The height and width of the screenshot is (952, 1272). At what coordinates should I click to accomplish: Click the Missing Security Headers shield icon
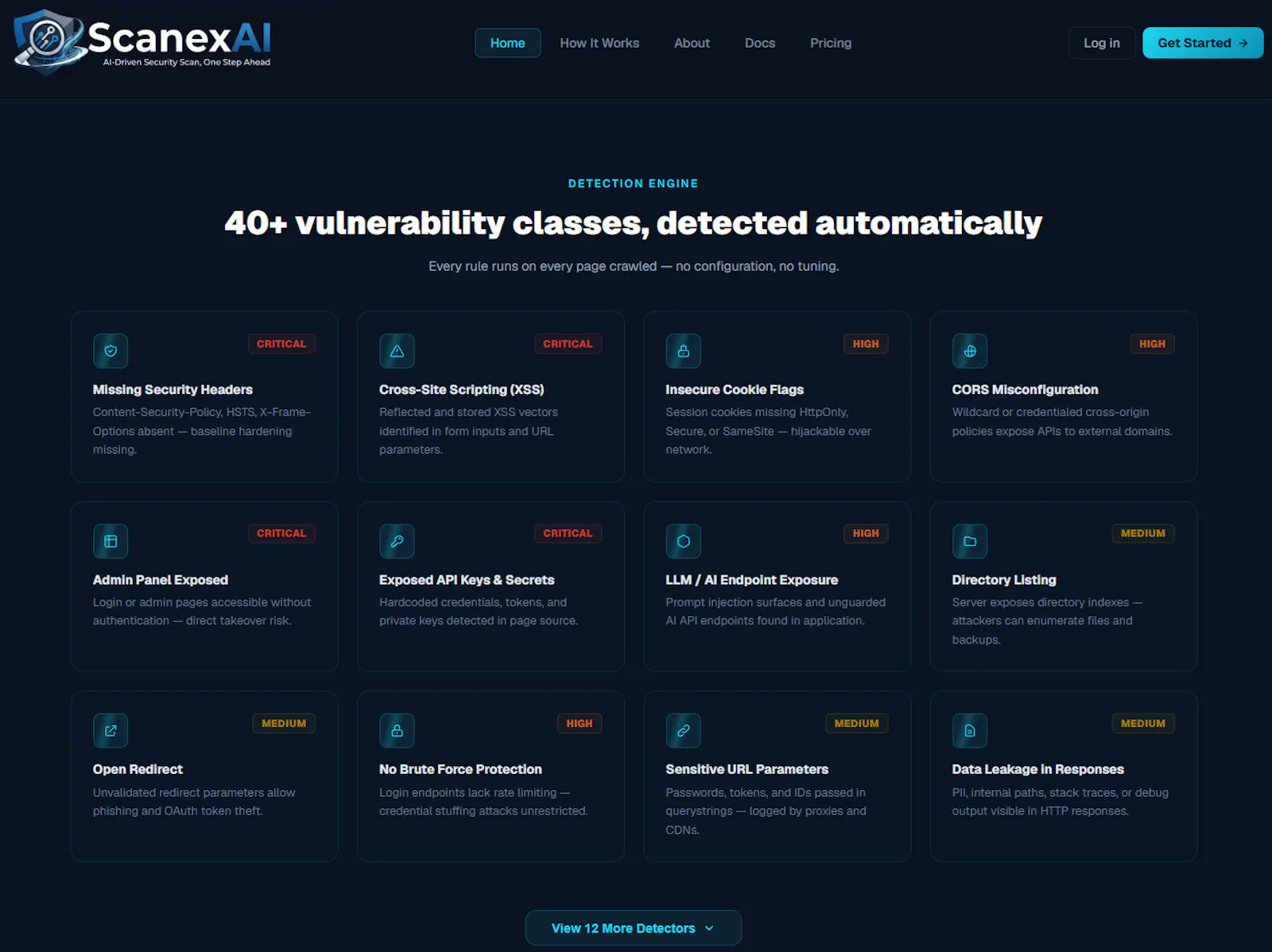(x=111, y=351)
